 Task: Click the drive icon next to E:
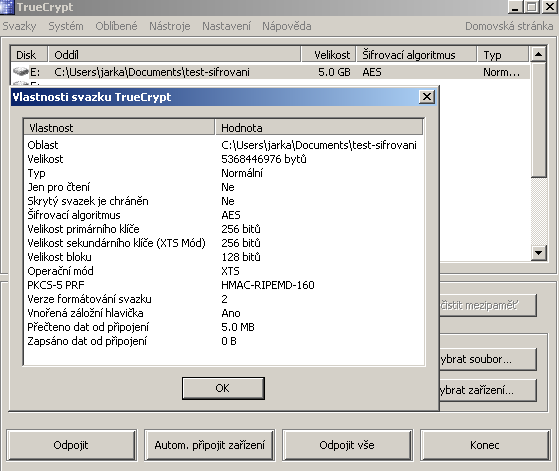click(21, 72)
